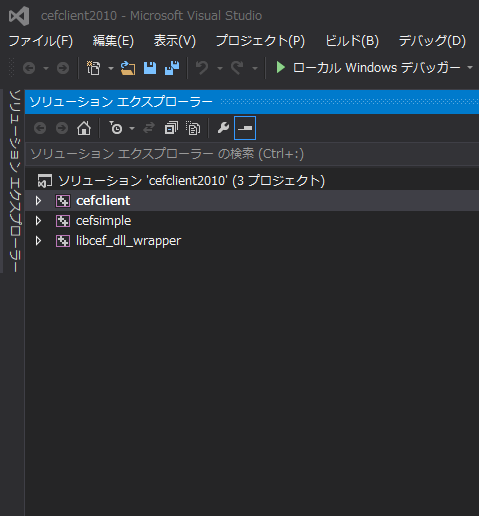The image size is (479, 516).
Task: Click green Start debugging play icon
Action: (281, 67)
